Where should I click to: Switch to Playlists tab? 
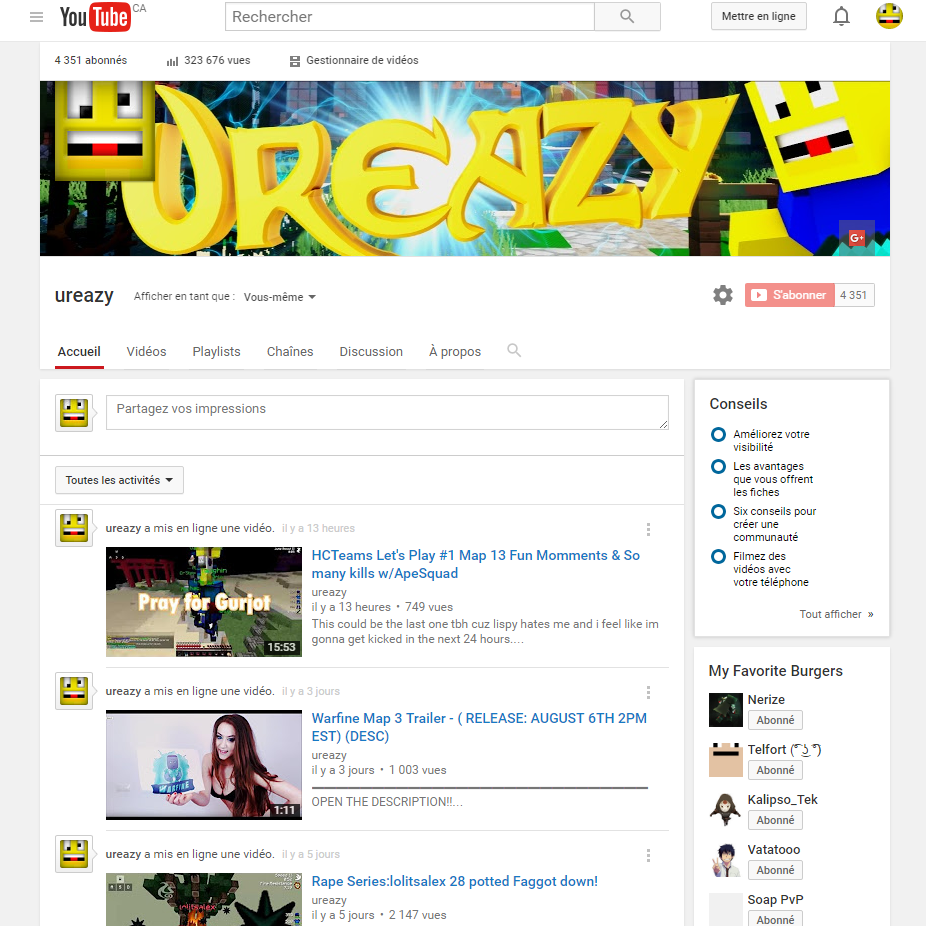[217, 352]
